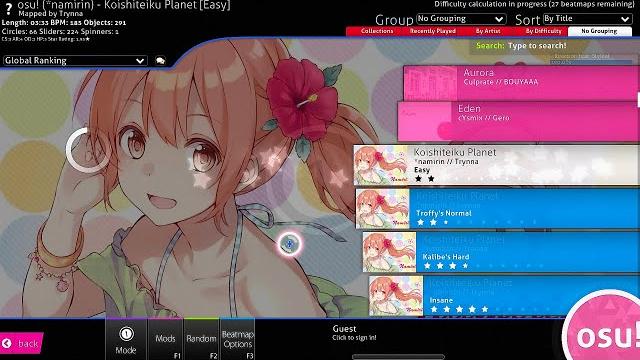Select the Collections tab
Viewport: 640px width, 360px height.
(377, 31)
